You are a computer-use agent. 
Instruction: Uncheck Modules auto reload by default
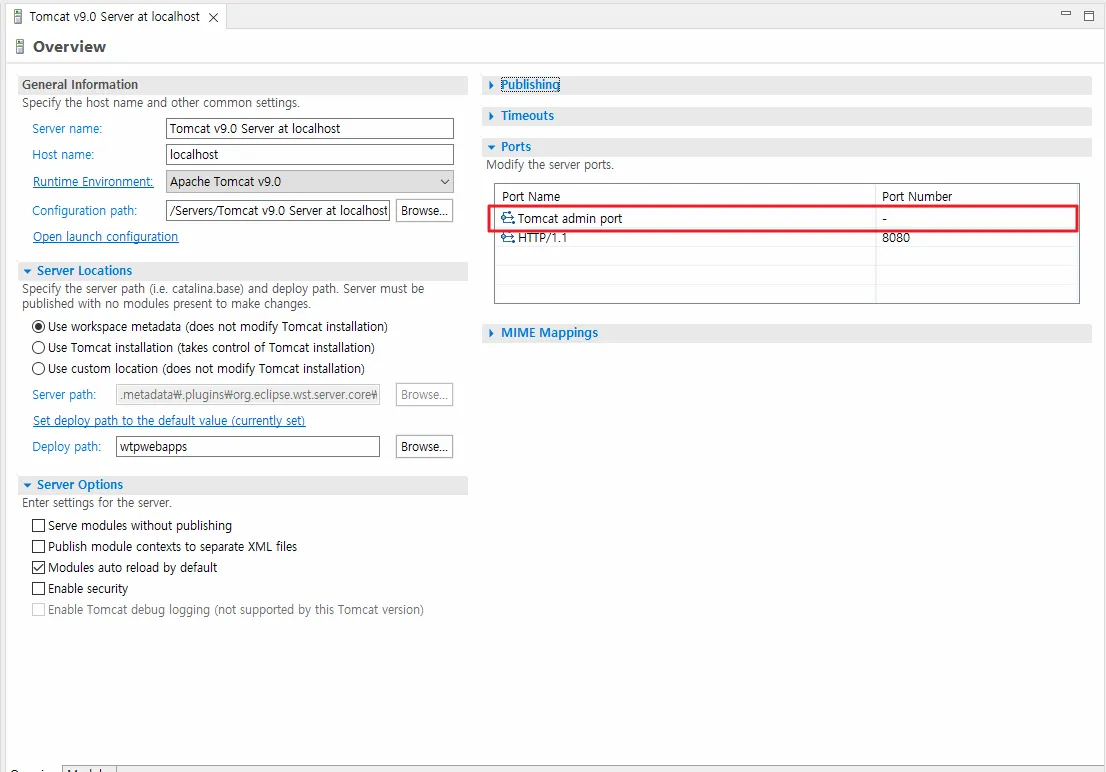pyautogui.click(x=39, y=568)
